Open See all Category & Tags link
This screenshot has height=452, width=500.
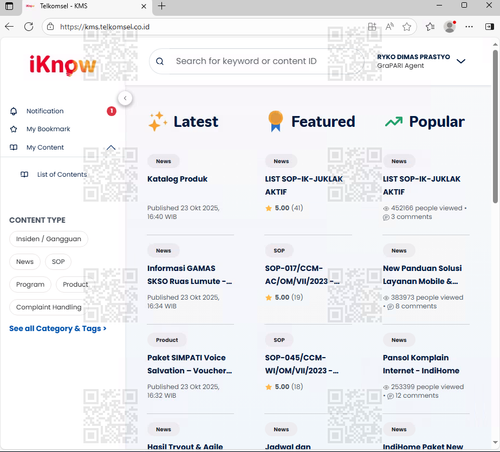click(58, 329)
